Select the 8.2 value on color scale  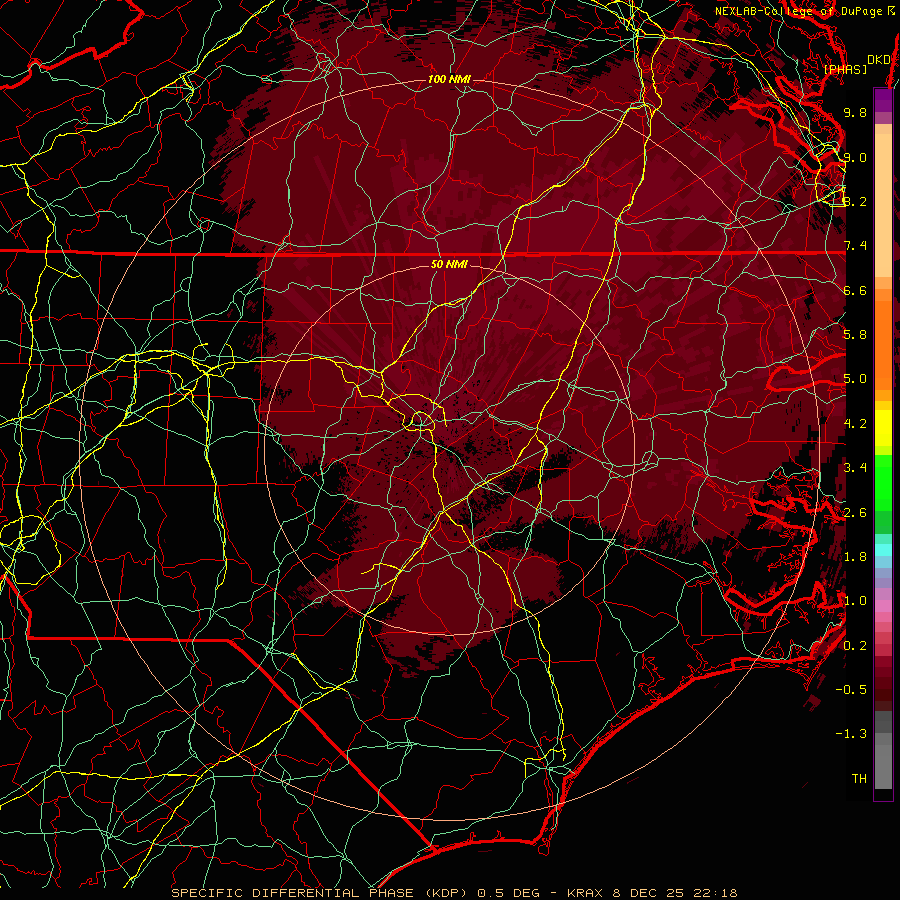(x=855, y=201)
